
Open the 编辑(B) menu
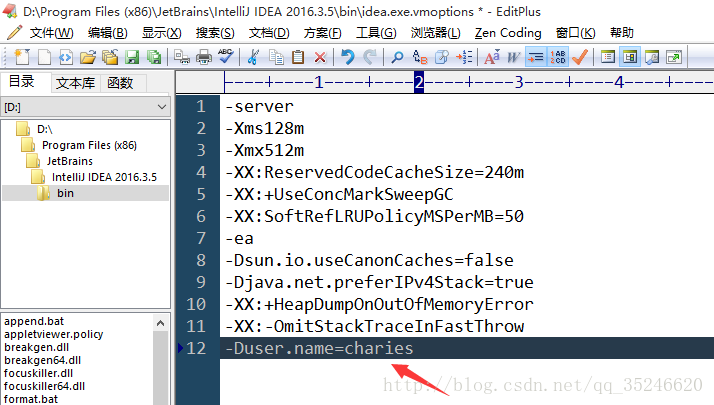click(x=107, y=33)
